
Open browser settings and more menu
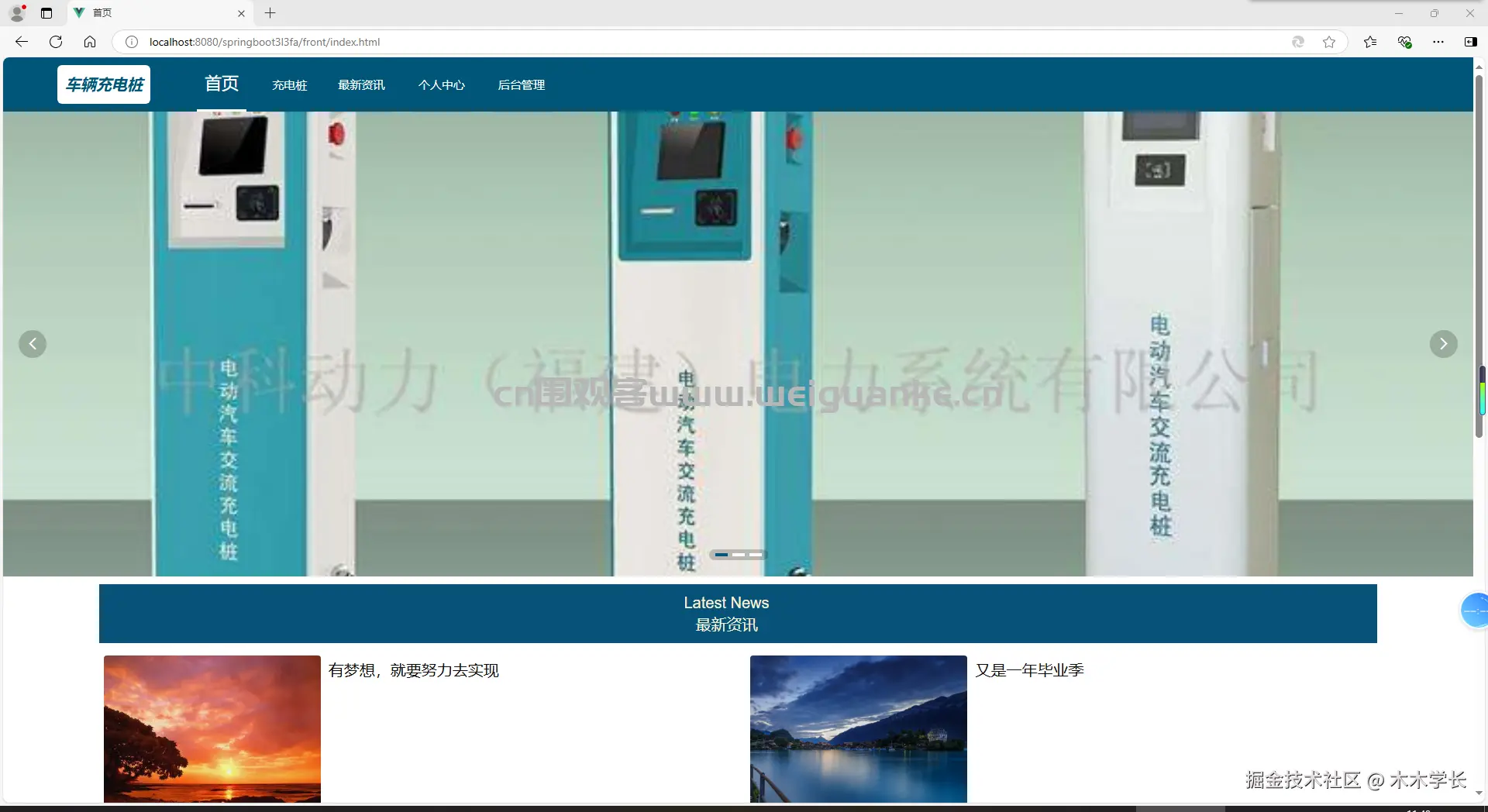[1438, 42]
